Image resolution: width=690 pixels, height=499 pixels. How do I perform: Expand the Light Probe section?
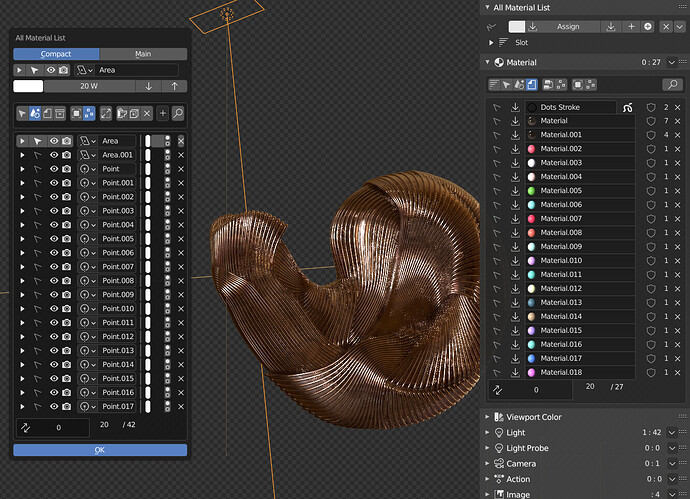click(487, 448)
